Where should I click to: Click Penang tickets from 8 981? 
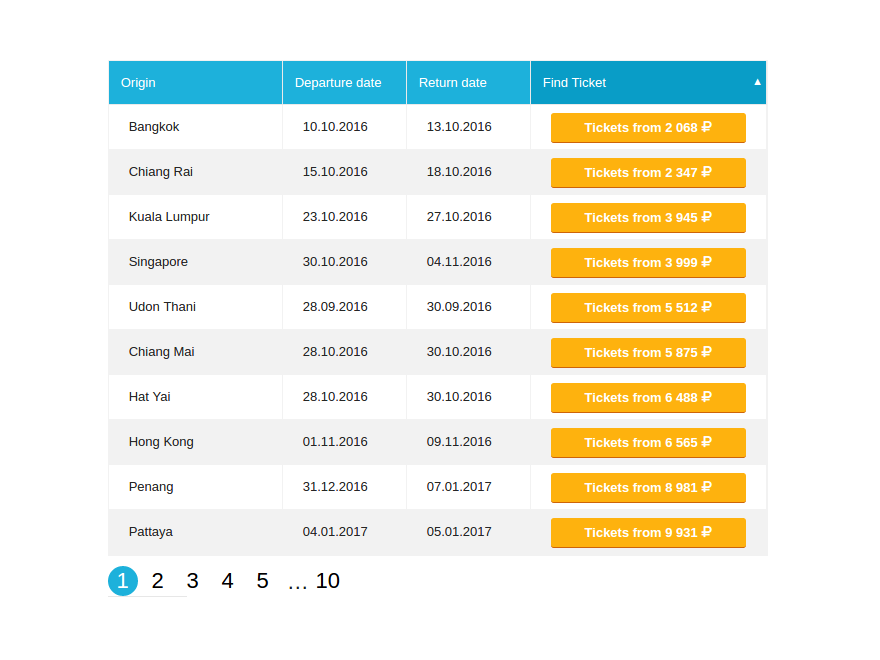pyautogui.click(x=648, y=488)
